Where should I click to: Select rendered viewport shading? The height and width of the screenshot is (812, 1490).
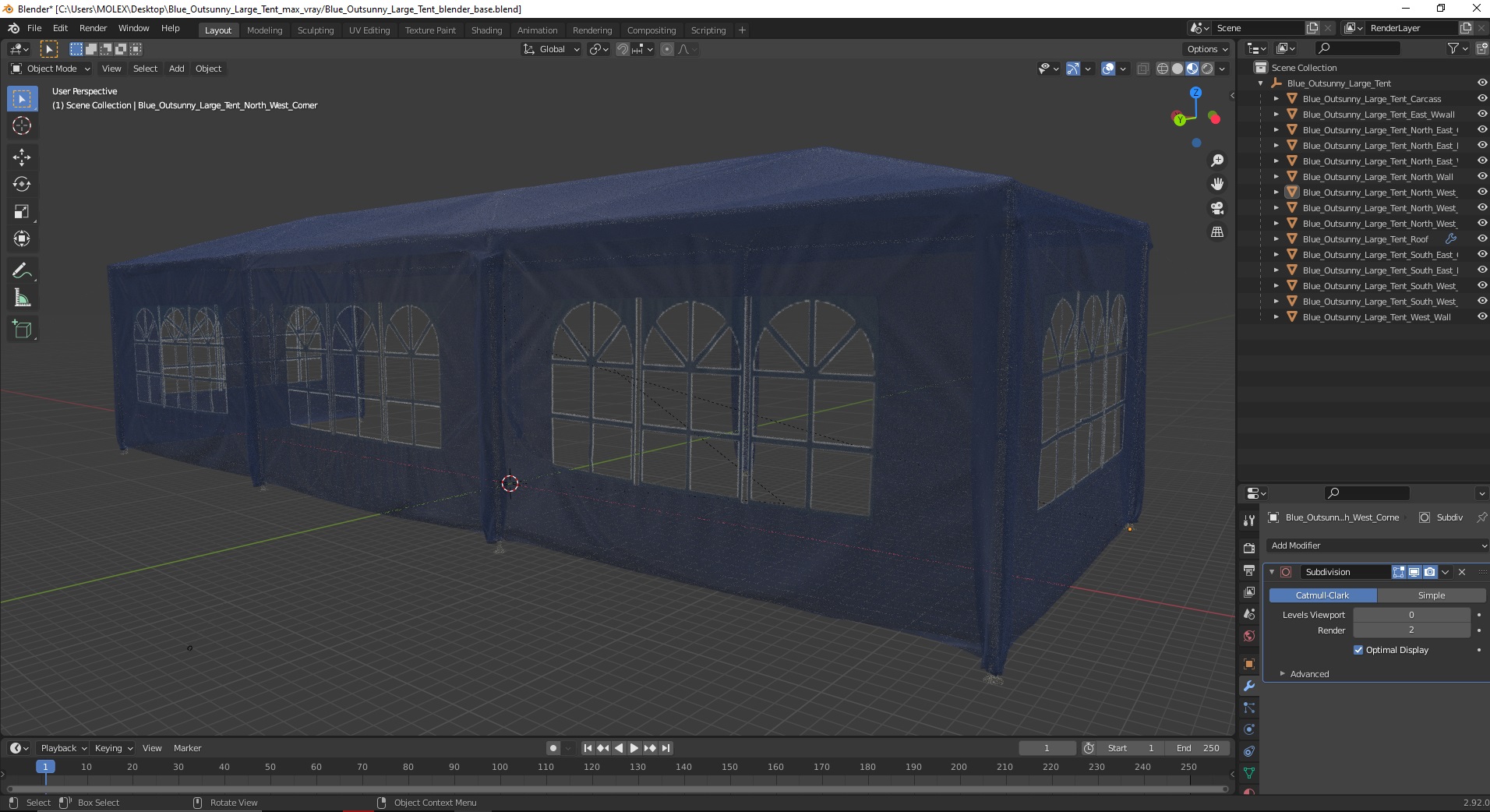[x=1207, y=69]
